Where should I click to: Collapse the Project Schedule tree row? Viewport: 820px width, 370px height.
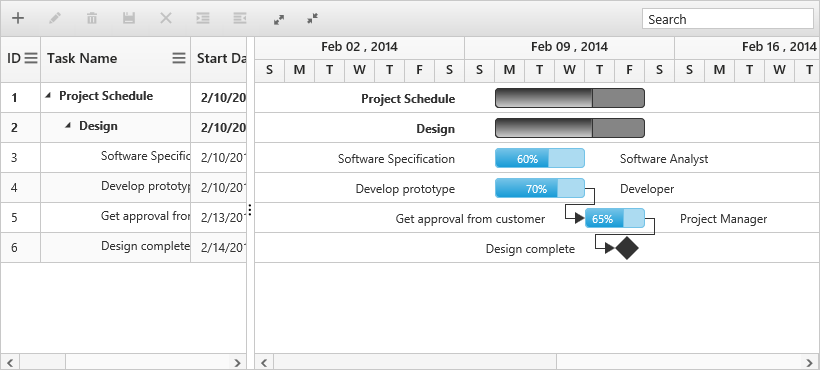[49, 96]
